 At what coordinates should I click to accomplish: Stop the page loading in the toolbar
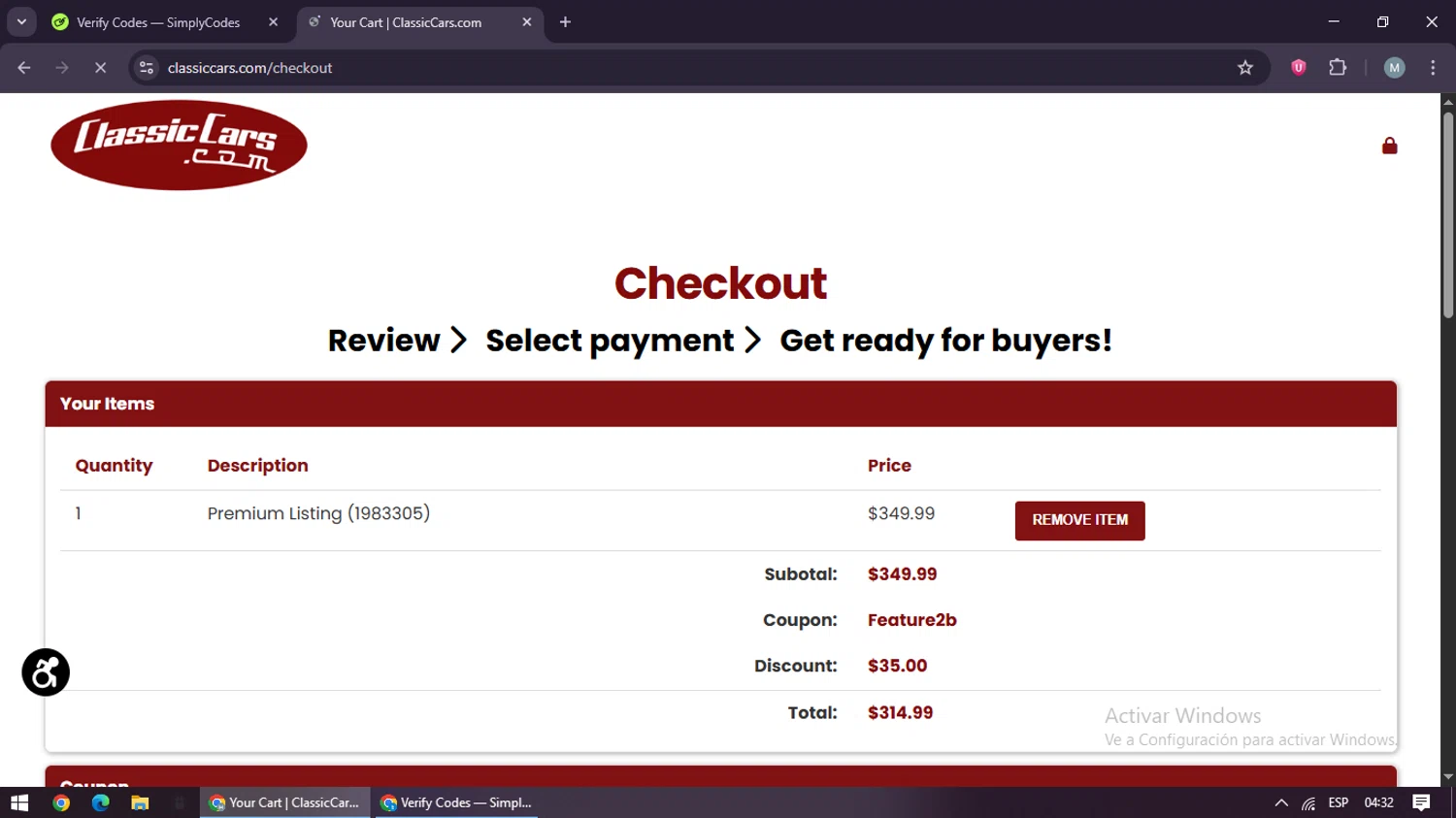[x=100, y=68]
